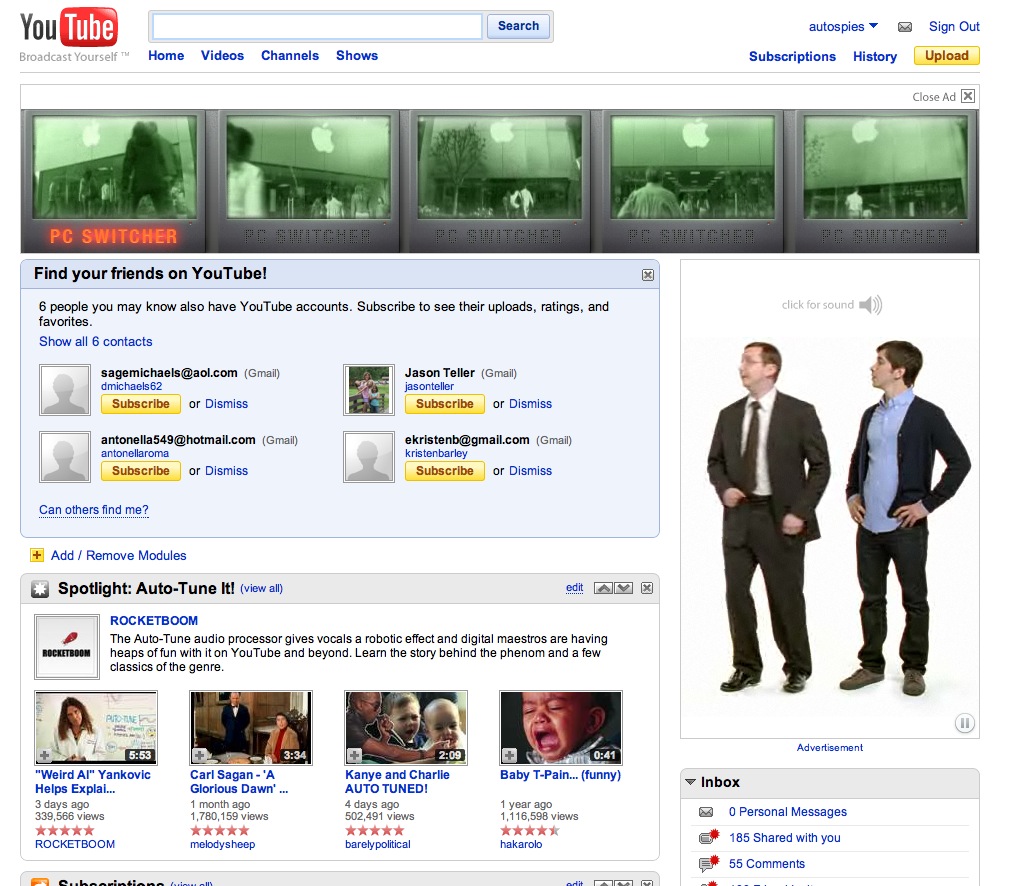Open the Shows tab
This screenshot has width=1020, height=886.
tap(356, 55)
